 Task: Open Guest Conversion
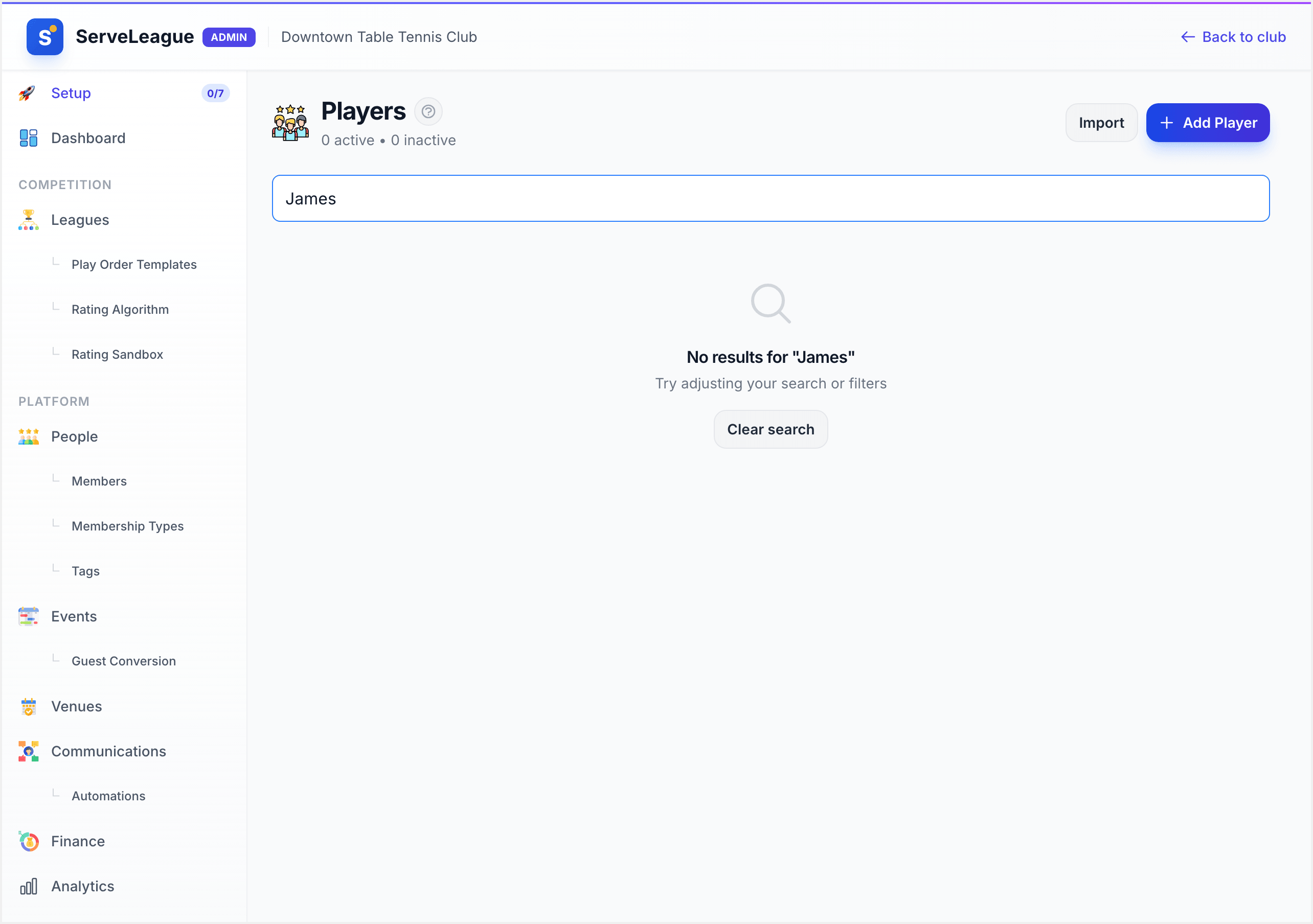[124, 661]
